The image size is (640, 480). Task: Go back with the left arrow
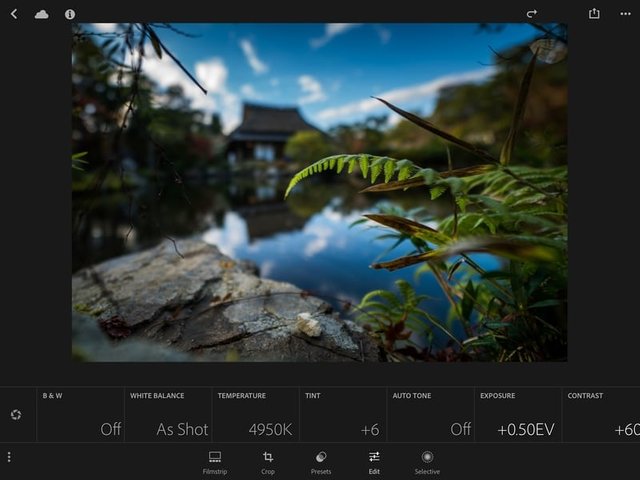(x=14, y=14)
